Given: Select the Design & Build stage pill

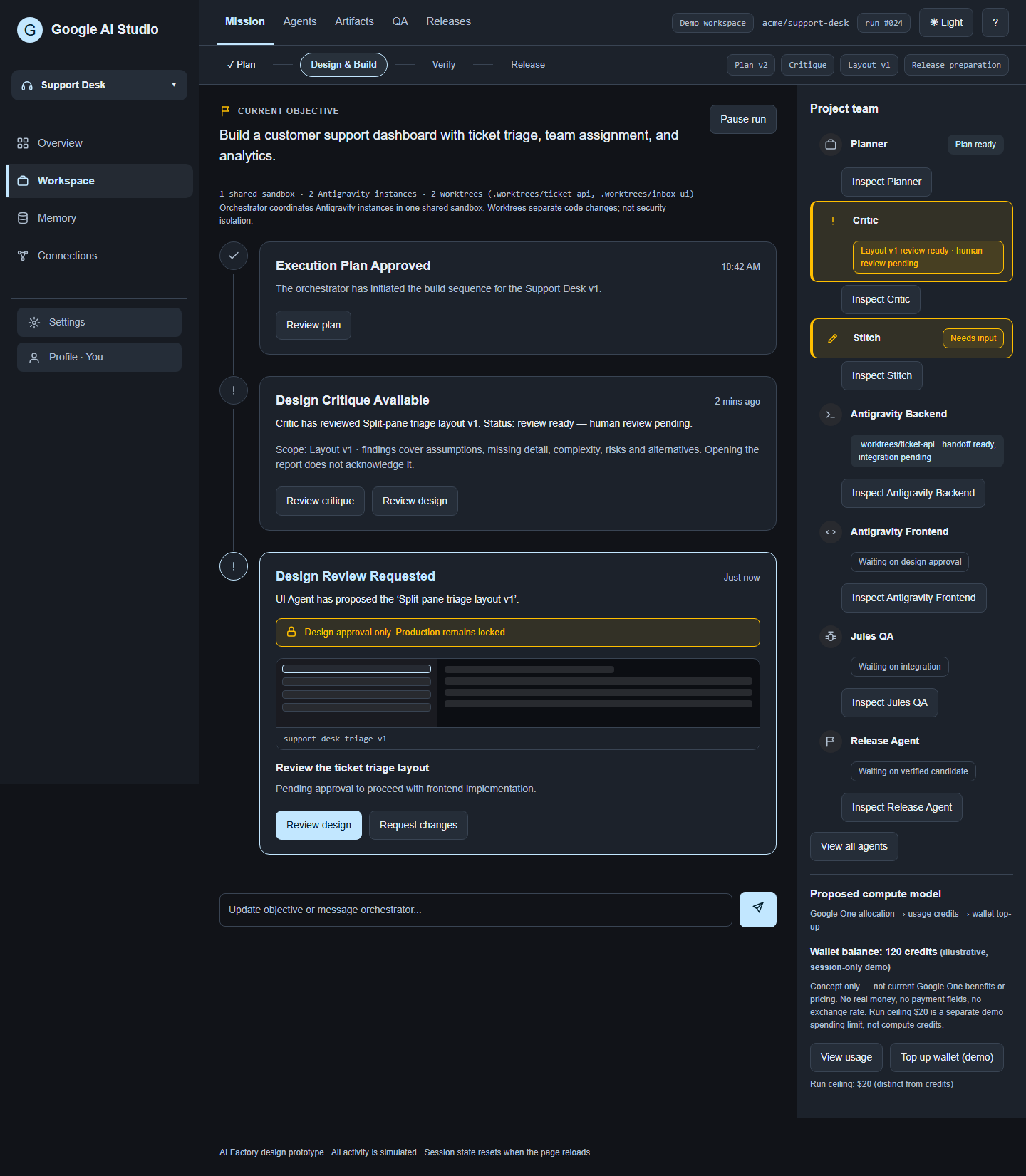Looking at the screenshot, I should click(344, 65).
